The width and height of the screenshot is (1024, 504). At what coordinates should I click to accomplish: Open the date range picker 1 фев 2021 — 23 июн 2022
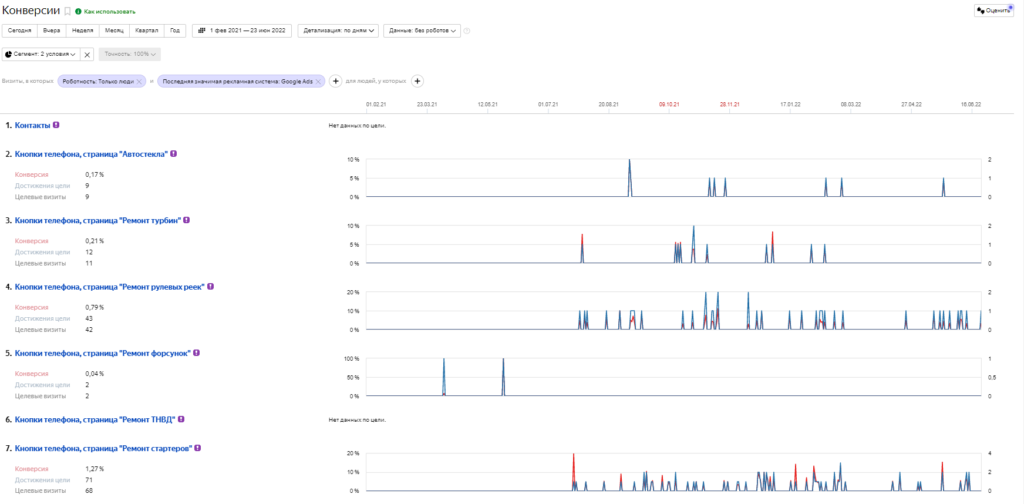[x=242, y=31]
